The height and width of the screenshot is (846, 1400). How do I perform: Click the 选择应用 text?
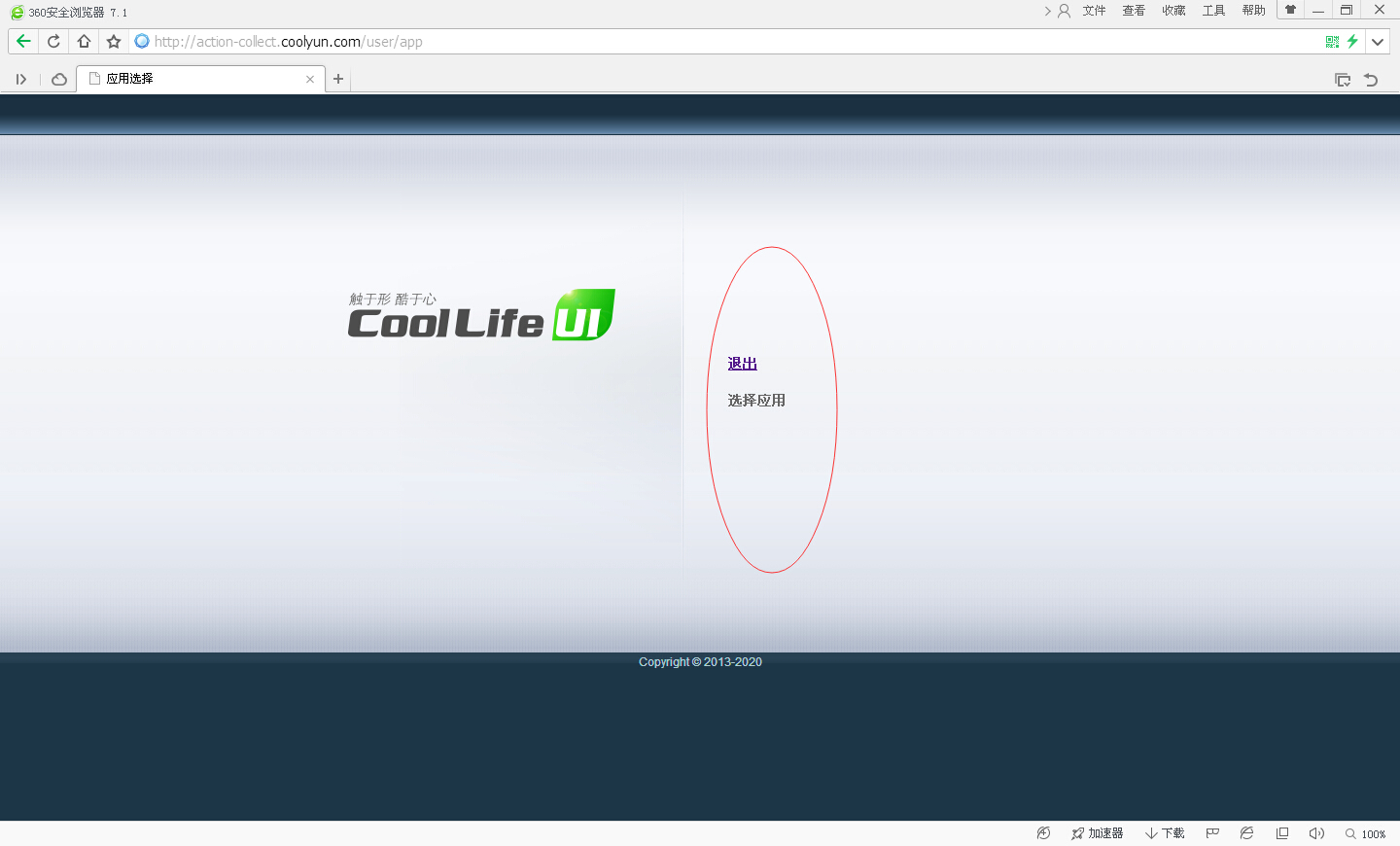tap(756, 401)
